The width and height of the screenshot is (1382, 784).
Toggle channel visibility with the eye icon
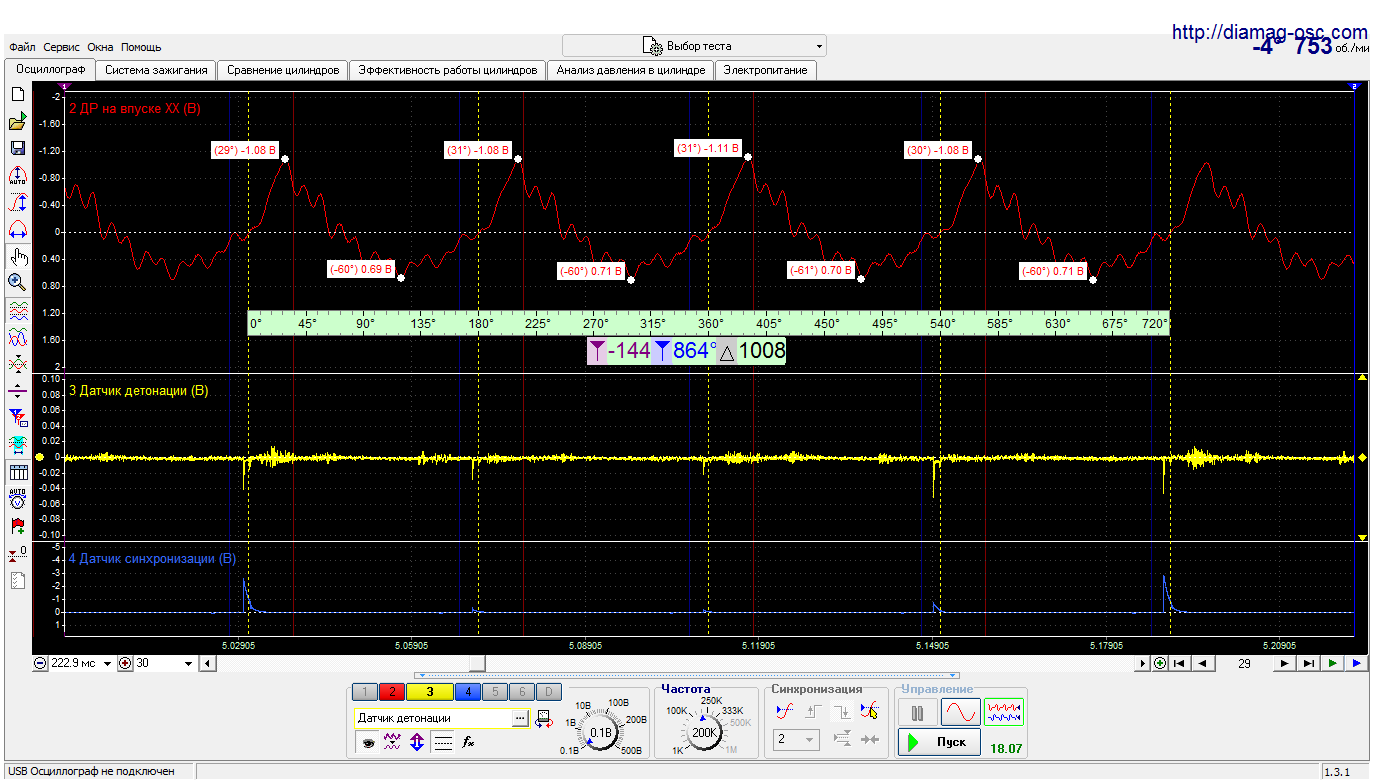368,743
